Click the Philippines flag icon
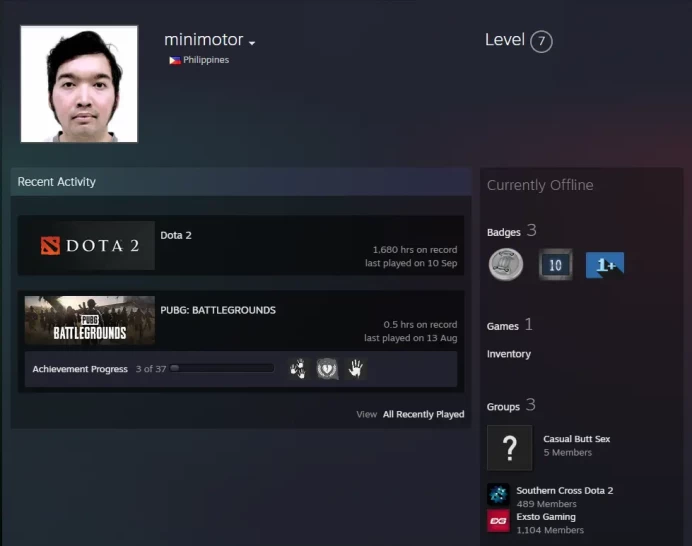 175,60
